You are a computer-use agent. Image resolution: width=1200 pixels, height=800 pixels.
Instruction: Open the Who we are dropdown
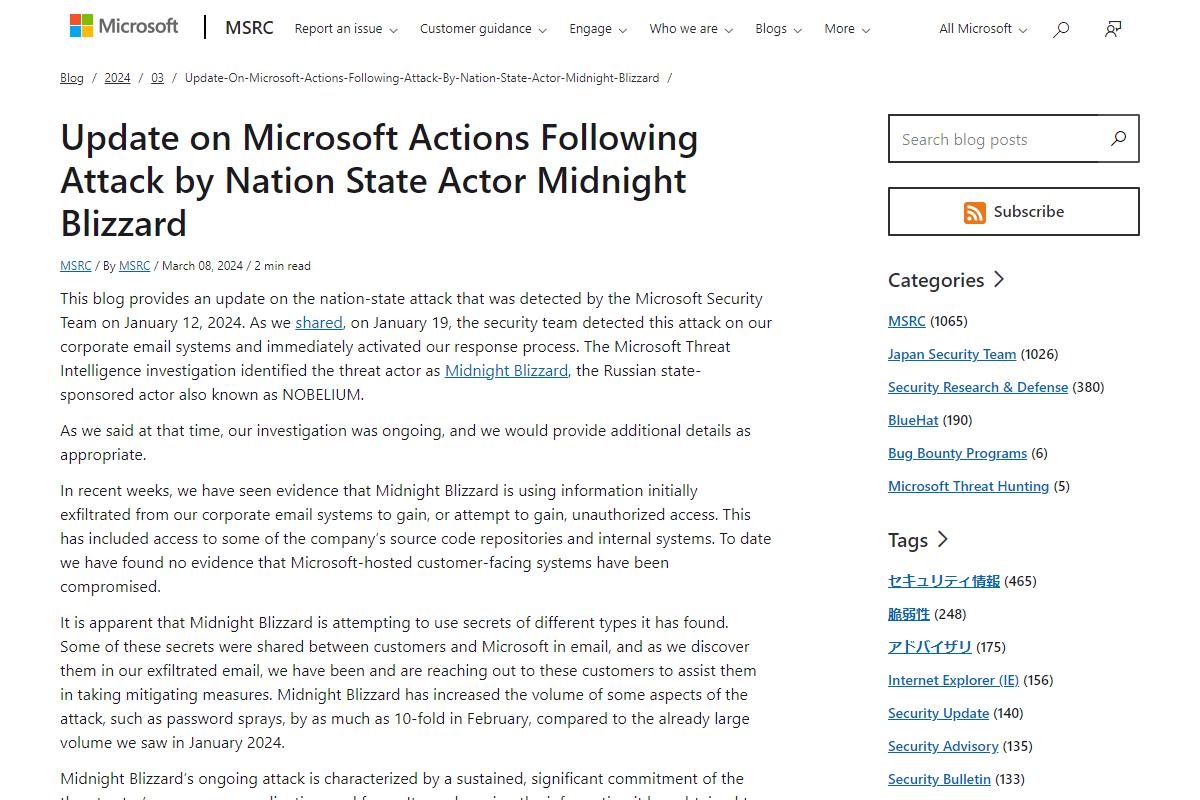[691, 29]
